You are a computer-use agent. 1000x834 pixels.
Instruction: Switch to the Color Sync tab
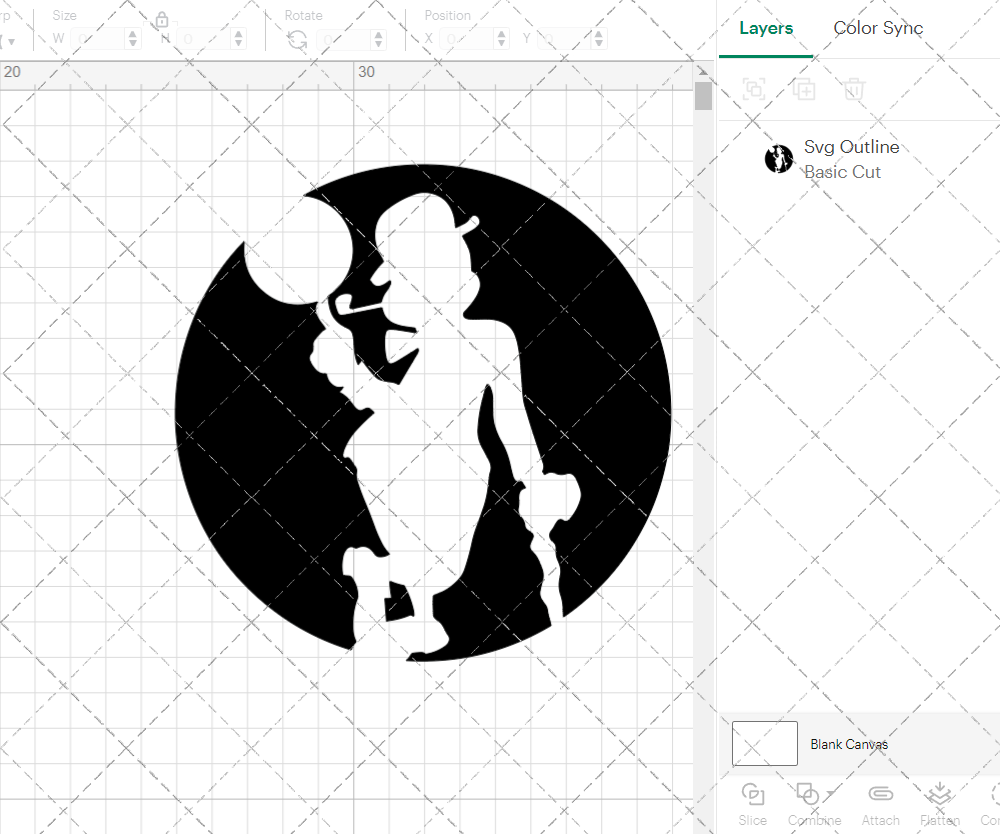(878, 28)
